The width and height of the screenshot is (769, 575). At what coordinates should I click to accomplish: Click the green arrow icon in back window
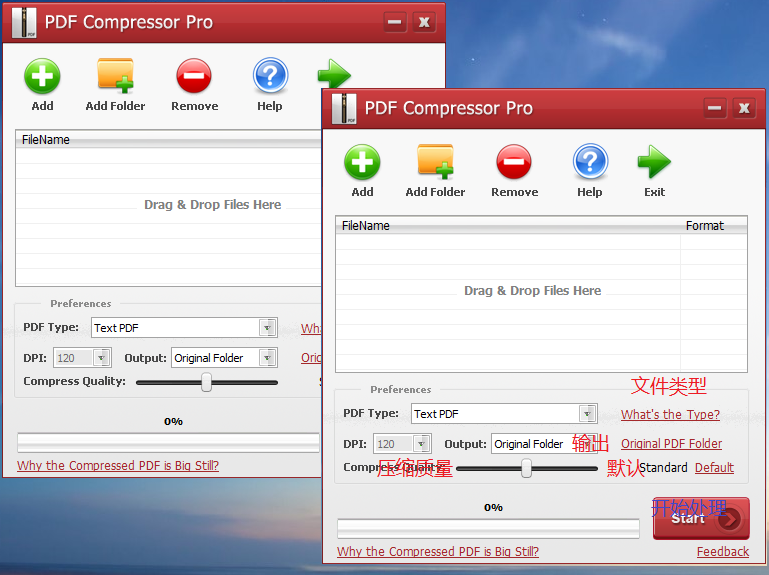(334, 75)
